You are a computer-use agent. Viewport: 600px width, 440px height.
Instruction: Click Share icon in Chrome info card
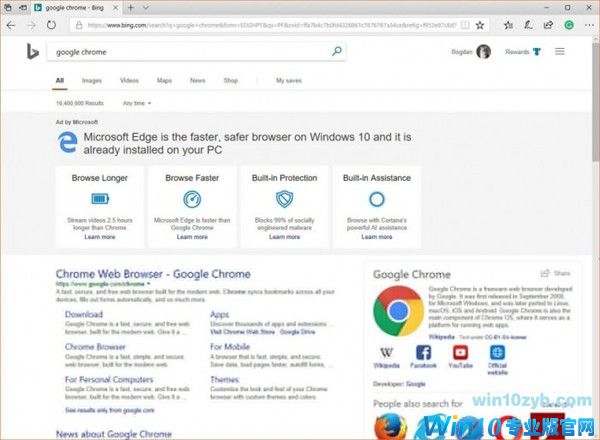(545, 273)
